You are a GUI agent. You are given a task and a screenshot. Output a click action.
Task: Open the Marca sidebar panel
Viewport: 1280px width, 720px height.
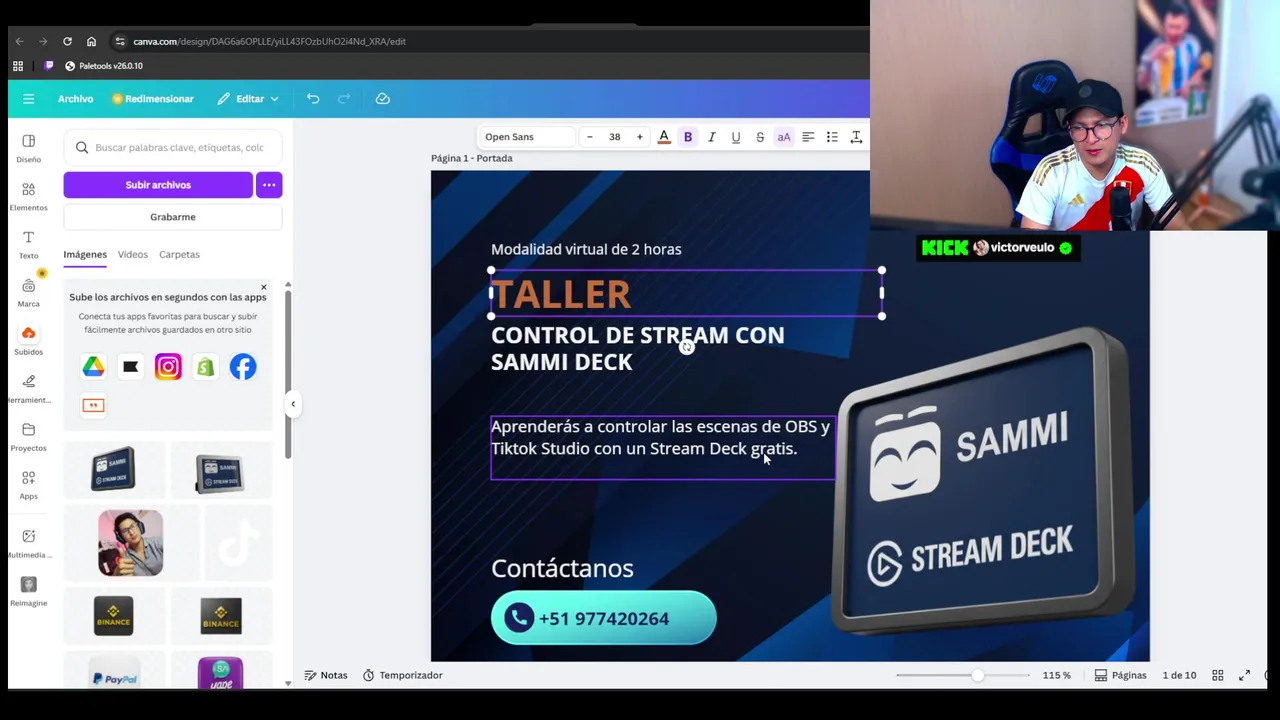click(x=28, y=292)
